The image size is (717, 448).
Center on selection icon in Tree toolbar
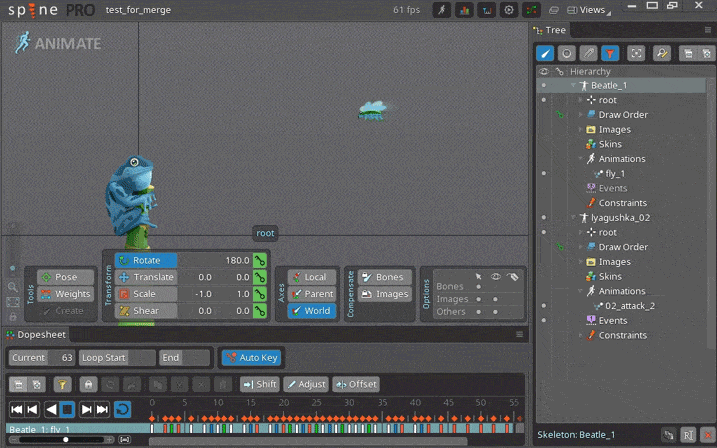click(x=636, y=53)
